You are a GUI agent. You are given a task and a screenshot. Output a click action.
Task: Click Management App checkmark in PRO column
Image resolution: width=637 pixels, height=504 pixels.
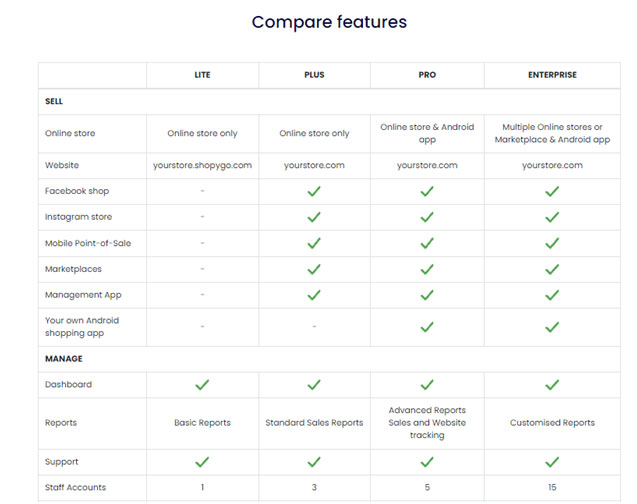[x=427, y=295]
